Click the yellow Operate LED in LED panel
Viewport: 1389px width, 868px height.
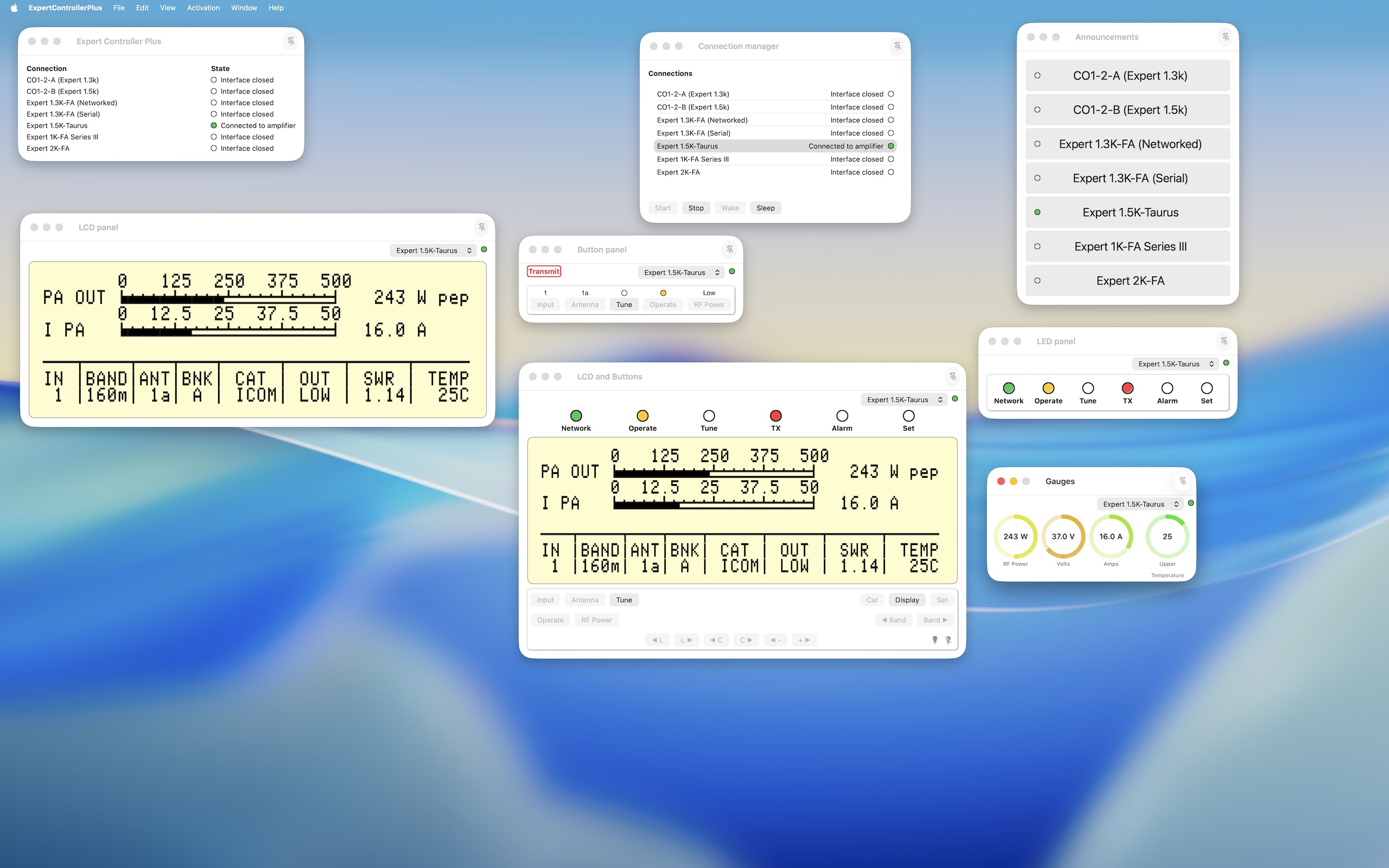tap(1048, 388)
